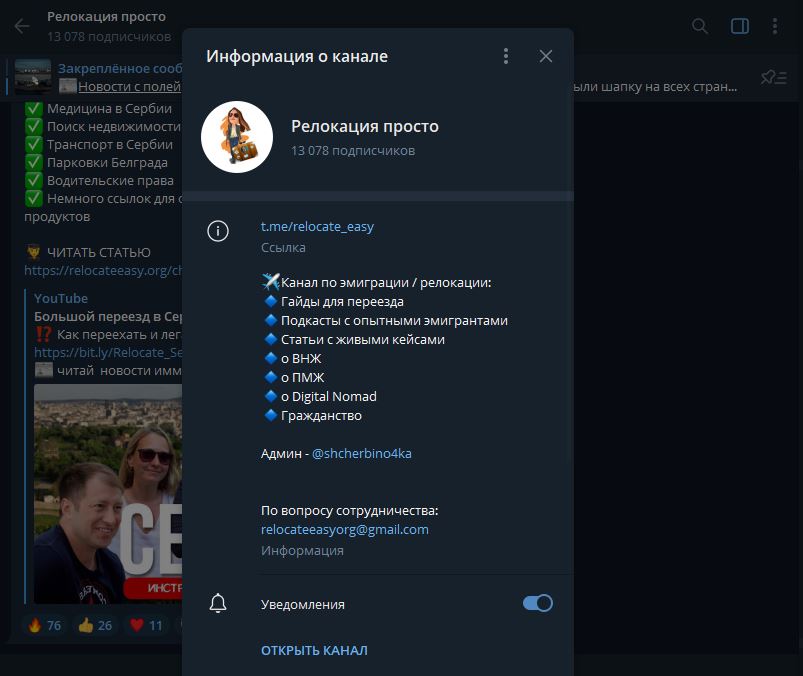The height and width of the screenshot is (676, 803).
Task: Close the Информация о канале dialog
Action: click(x=546, y=56)
